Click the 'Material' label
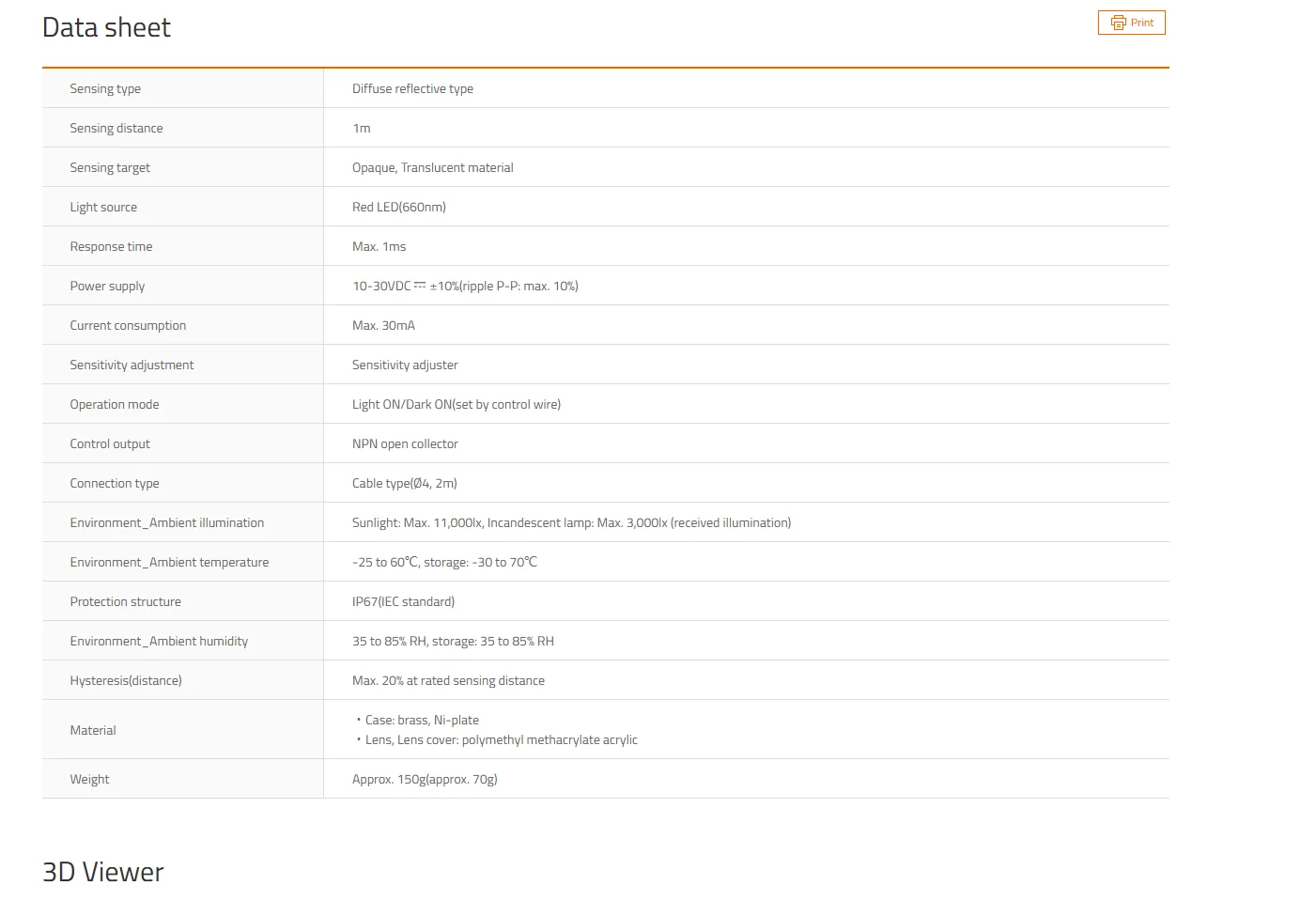This screenshot has width=1316, height=901. point(93,731)
